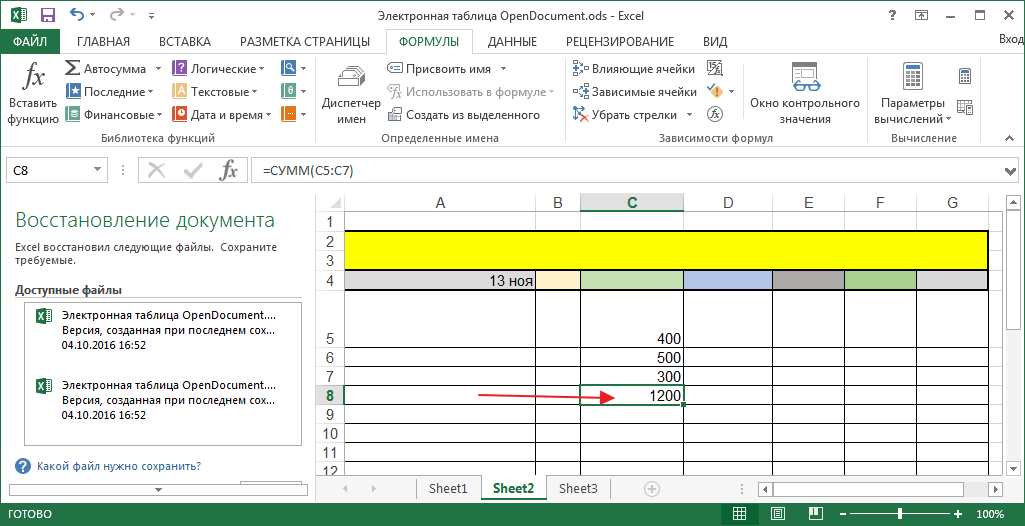Viewport: 1025px width, 526px height.
Task: Click the 'Какой файл нужно сохранить?' link
Action: click(x=119, y=467)
